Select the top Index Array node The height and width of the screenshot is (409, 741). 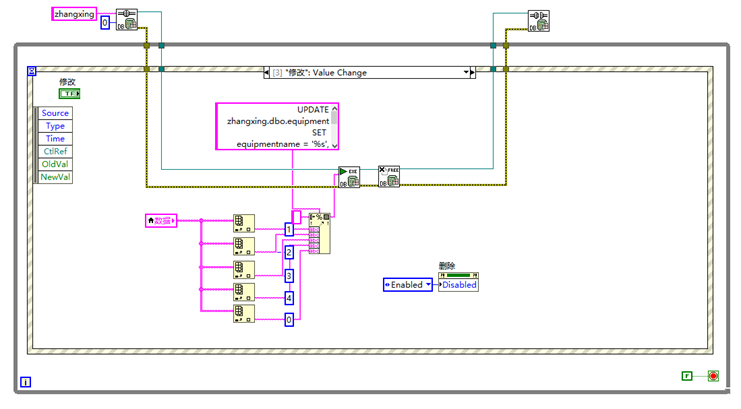coord(244,223)
